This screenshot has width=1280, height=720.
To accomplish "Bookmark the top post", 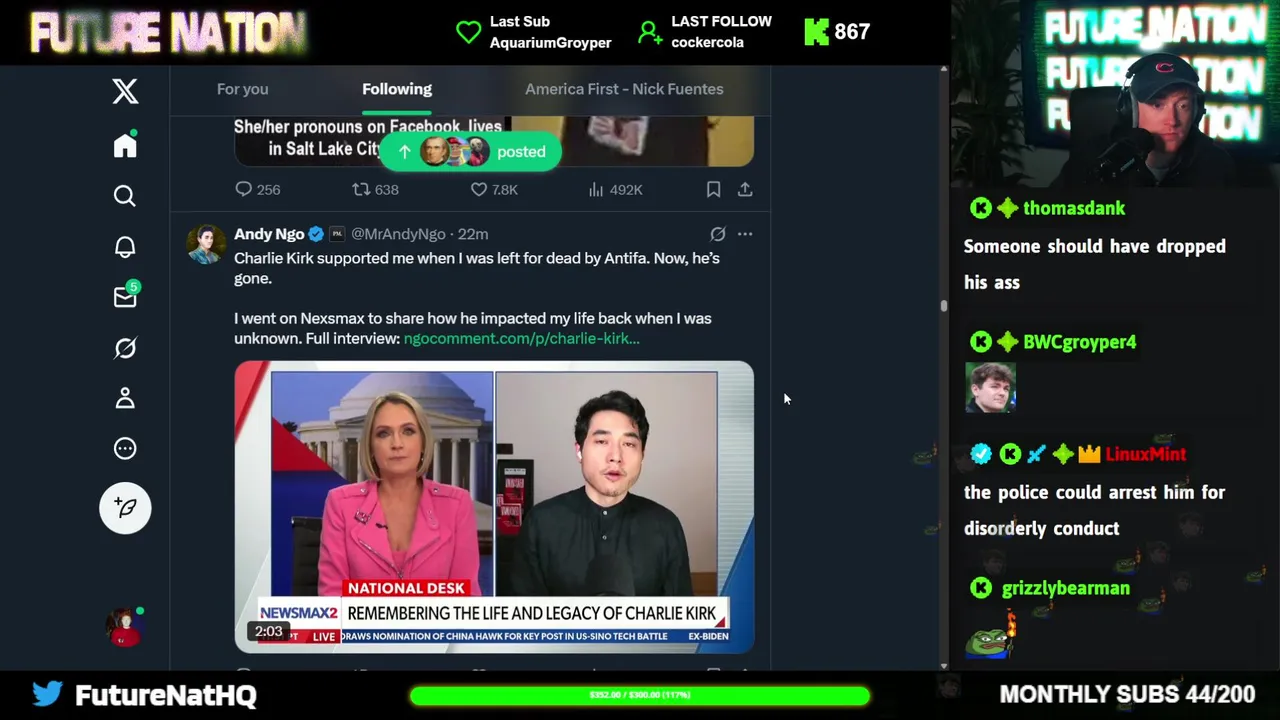I will 713,189.
